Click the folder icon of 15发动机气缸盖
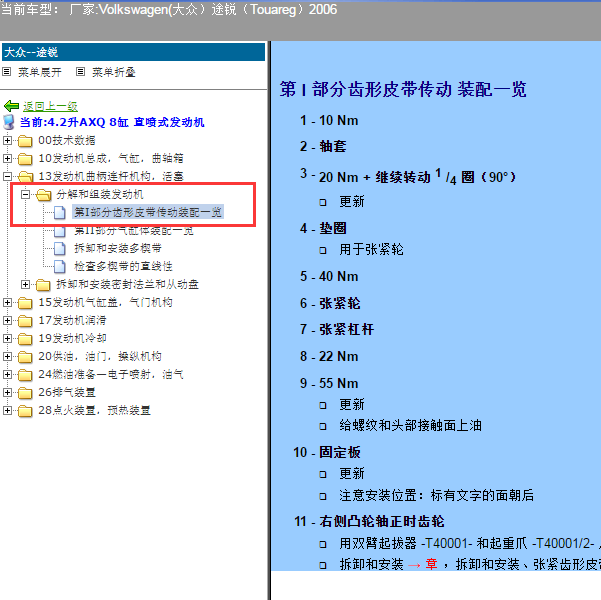Image resolution: width=601 pixels, height=600 pixels. pos(25,303)
